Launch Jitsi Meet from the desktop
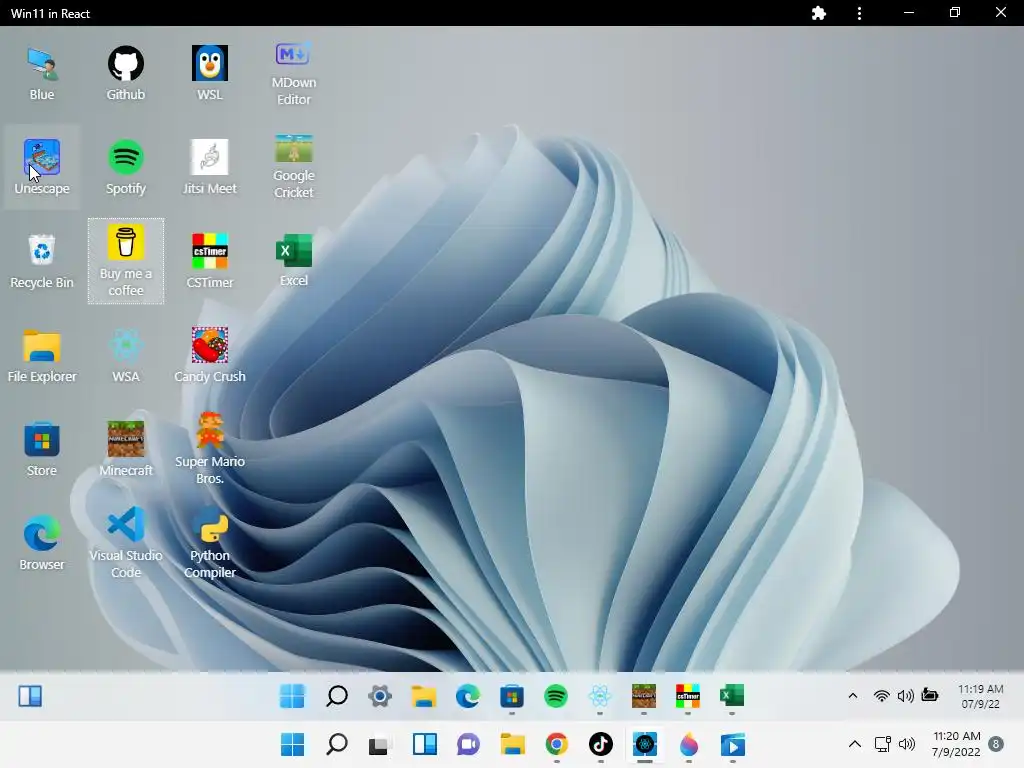Viewport: 1024px width, 768px height. point(210,167)
